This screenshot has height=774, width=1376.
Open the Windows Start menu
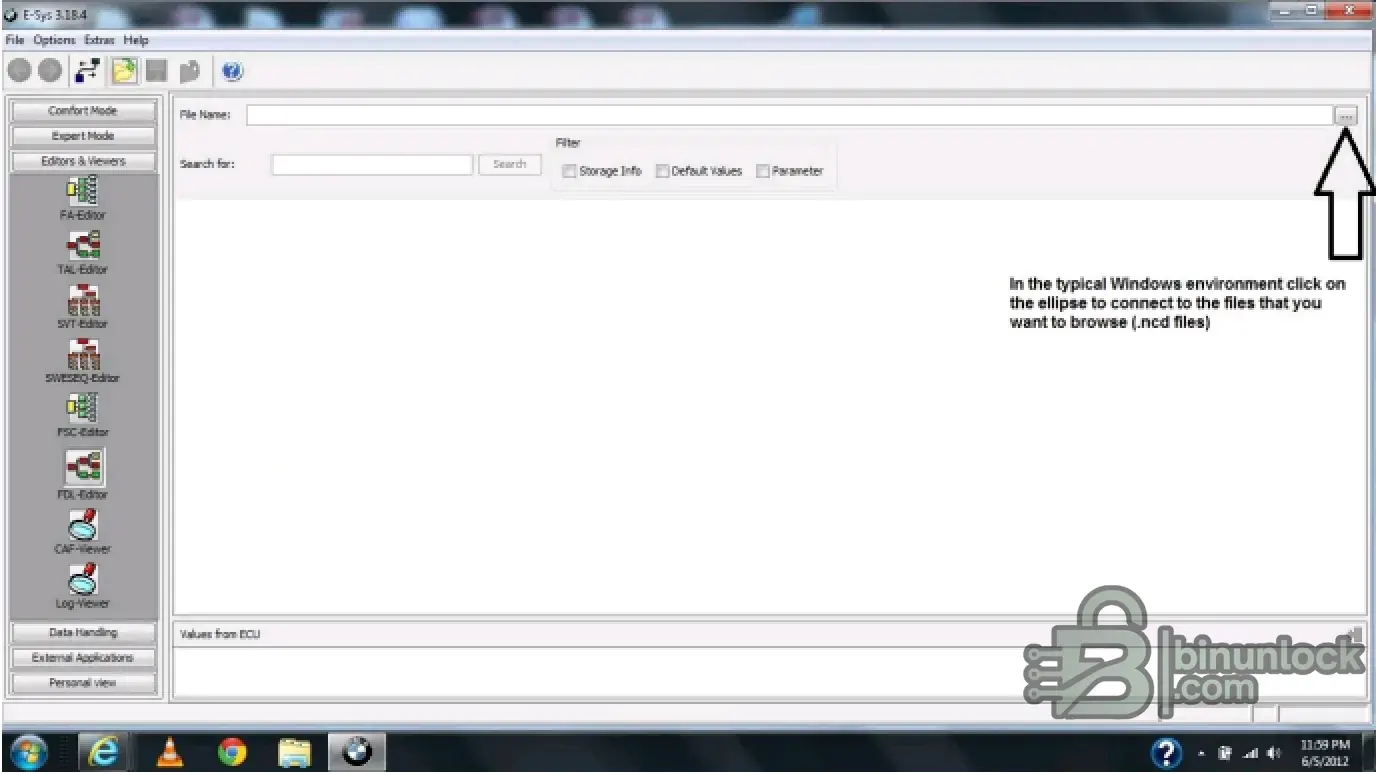pyautogui.click(x=29, y=752)
